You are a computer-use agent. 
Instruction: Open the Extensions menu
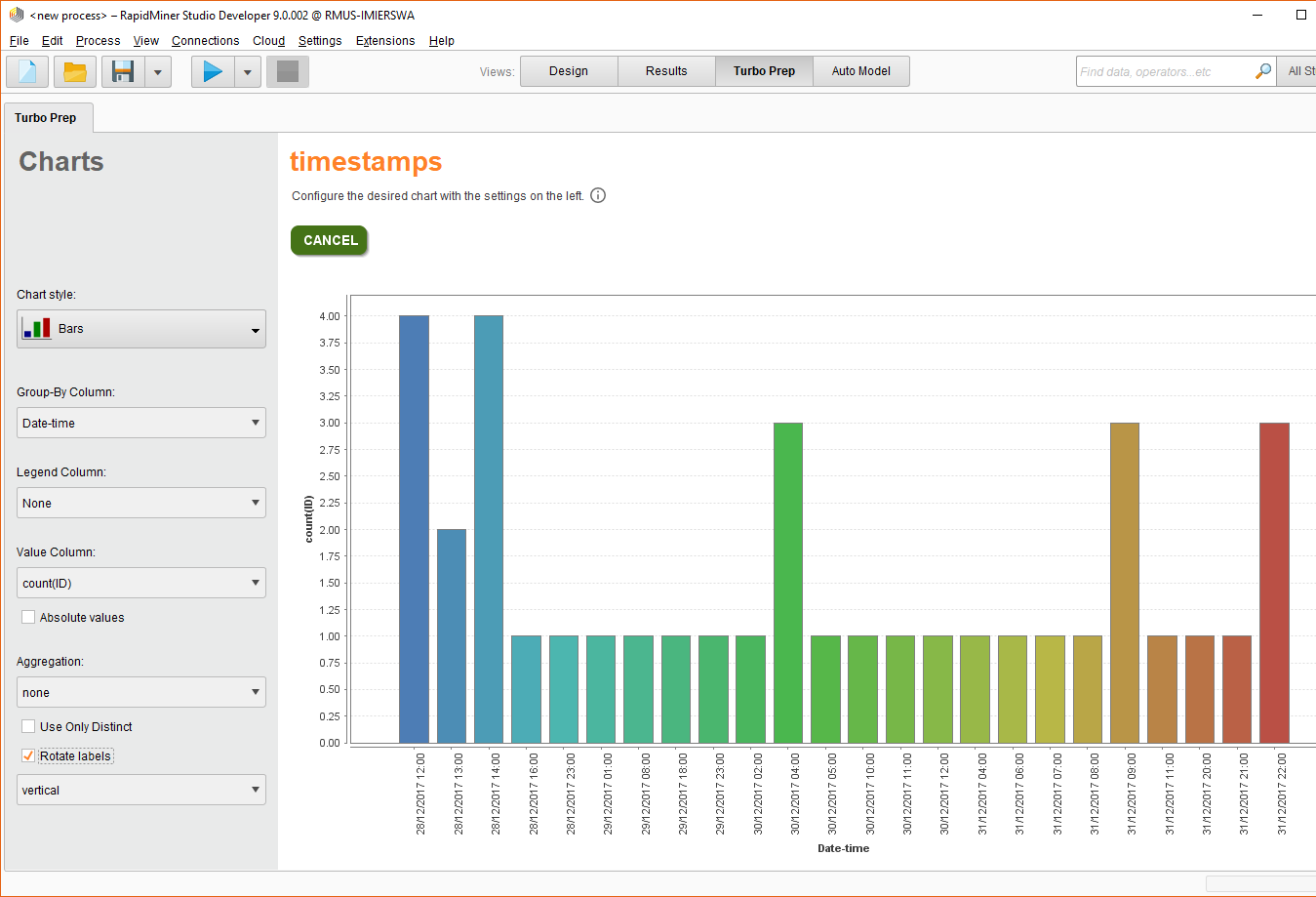point(385,40)
